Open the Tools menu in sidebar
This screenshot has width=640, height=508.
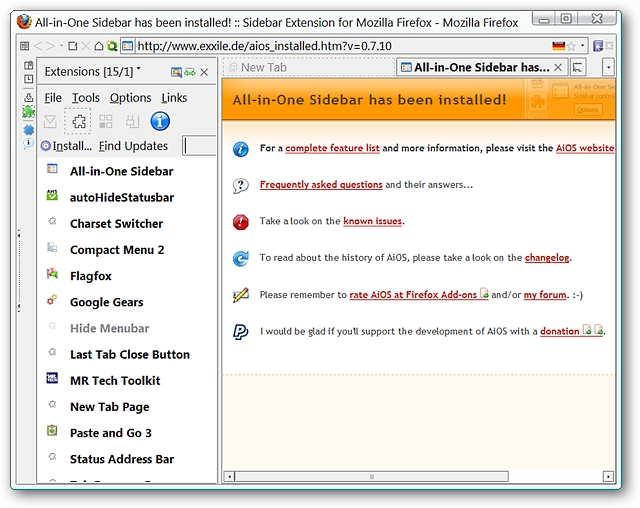86,98
